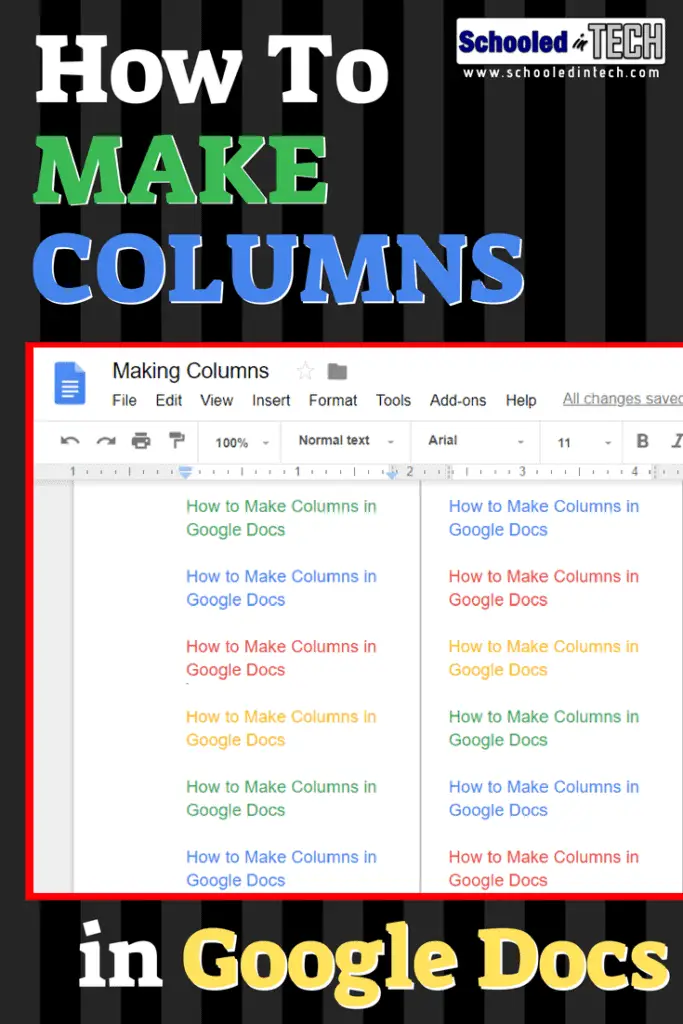Viewport: 683px width, 1024px height.
Task: Click the yellow heading in right column
Action: [x=544, y=658]
